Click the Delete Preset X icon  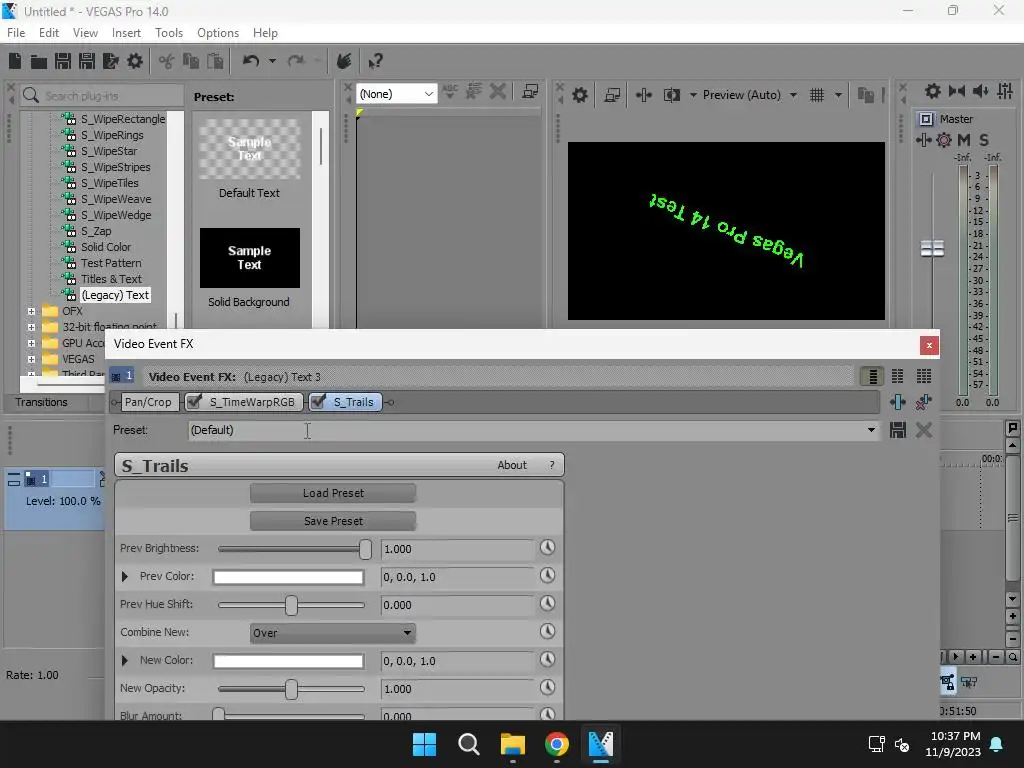[923, 430]
